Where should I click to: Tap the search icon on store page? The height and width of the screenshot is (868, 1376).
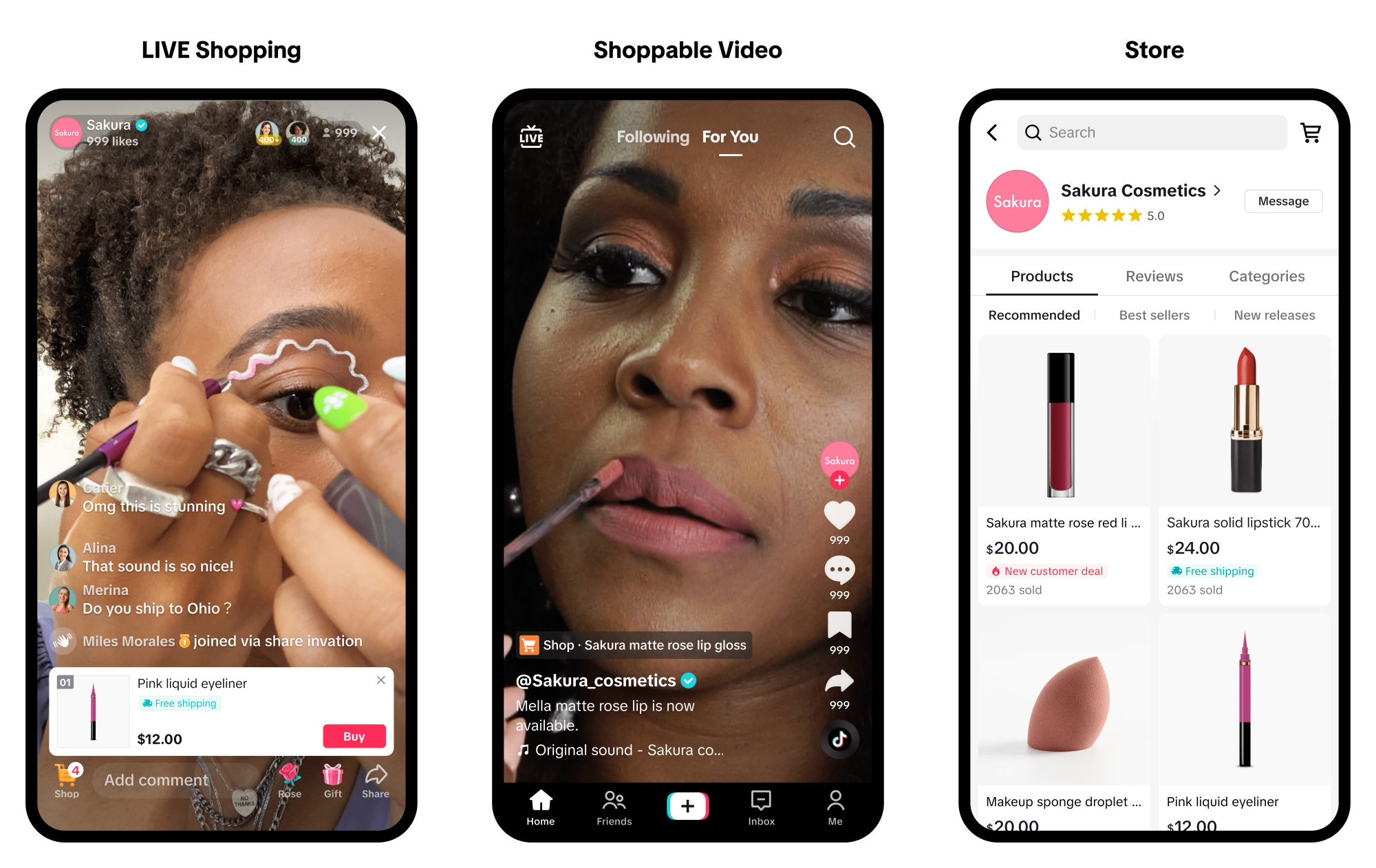tap(1034, 131)
